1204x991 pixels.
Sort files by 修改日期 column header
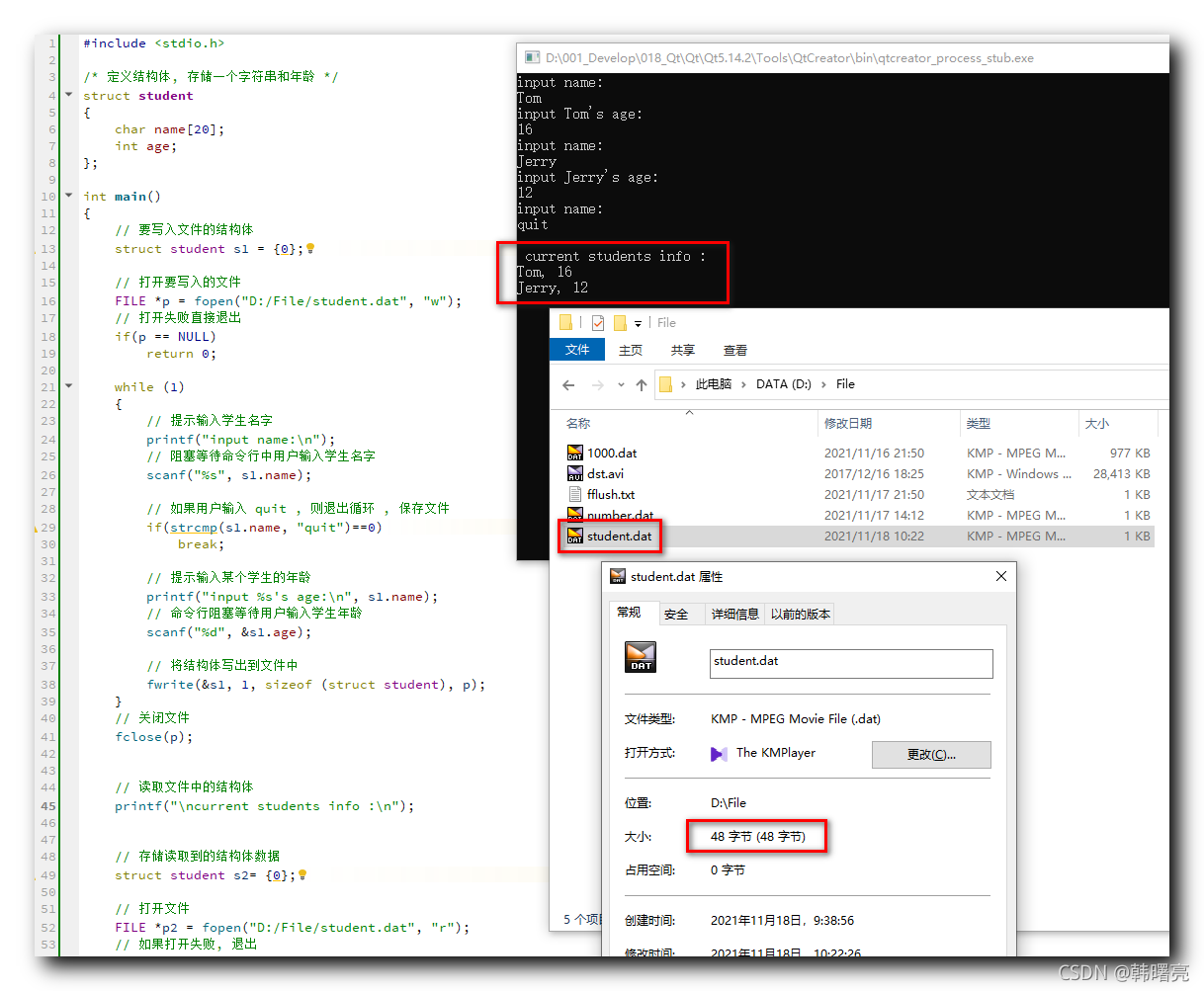coord(848,423)
